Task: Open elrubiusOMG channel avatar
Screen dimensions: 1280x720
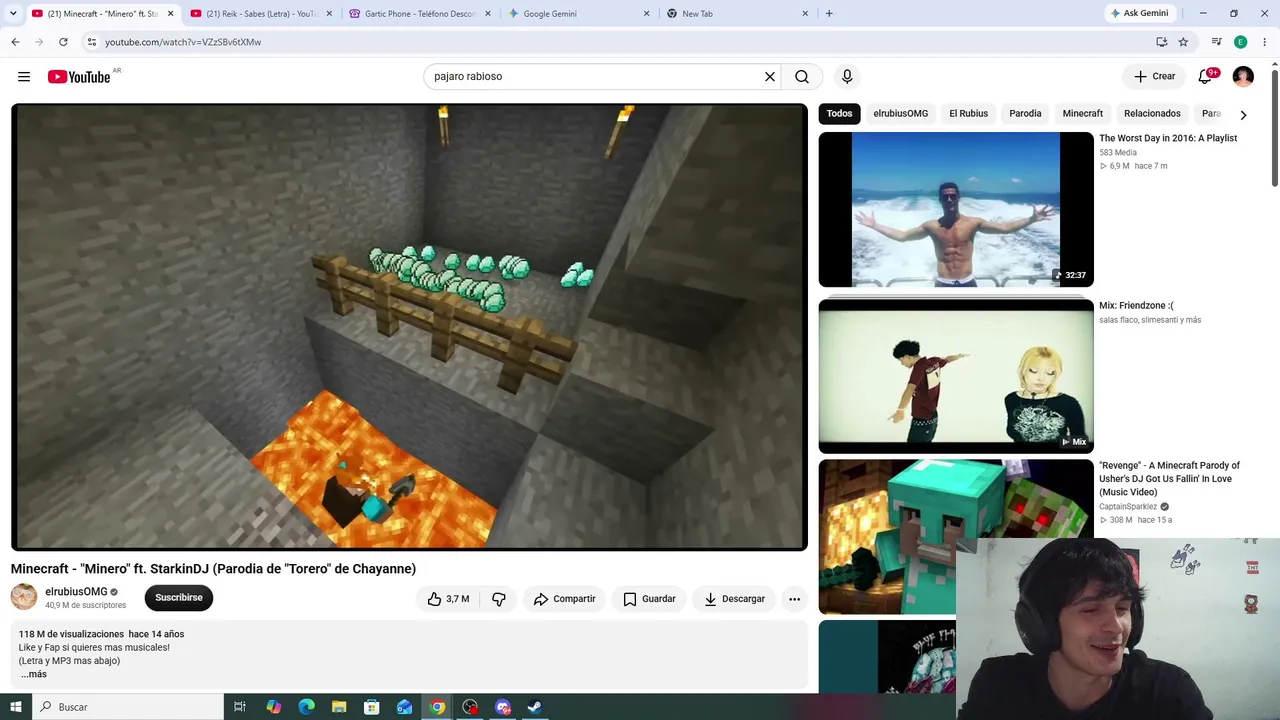Action: point(24,597)
